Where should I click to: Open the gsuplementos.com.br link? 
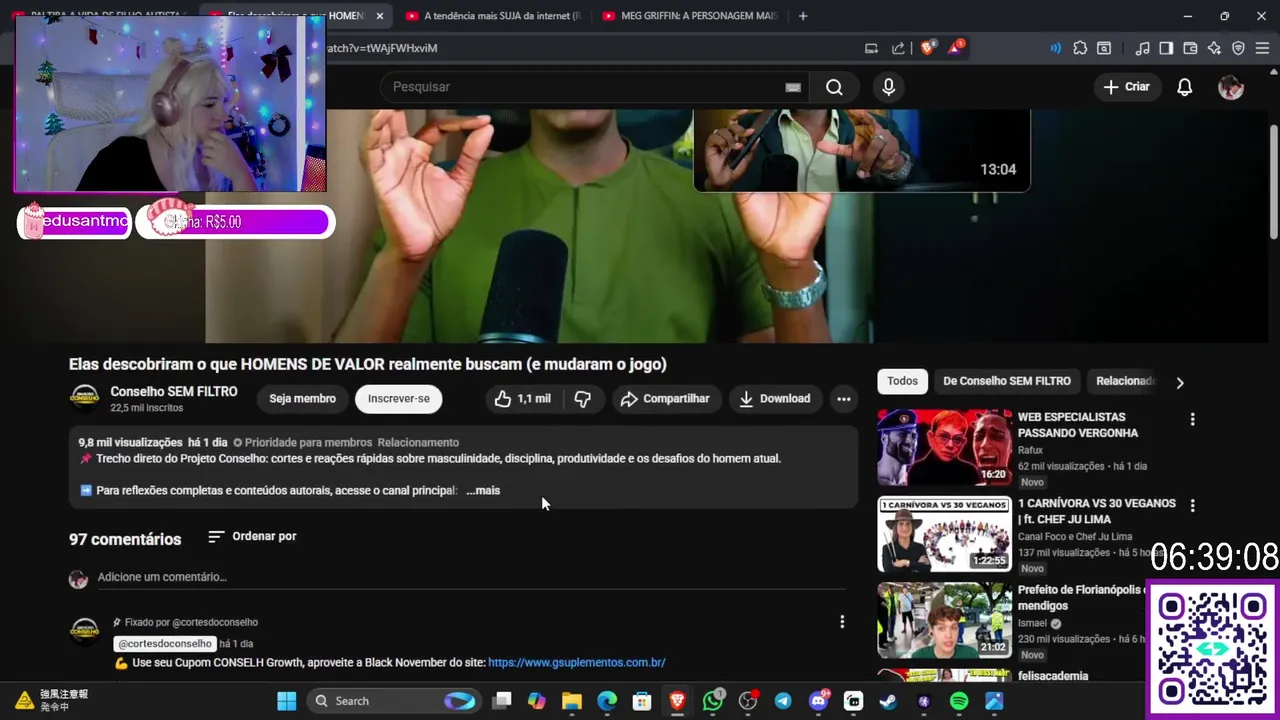[577, 663]
